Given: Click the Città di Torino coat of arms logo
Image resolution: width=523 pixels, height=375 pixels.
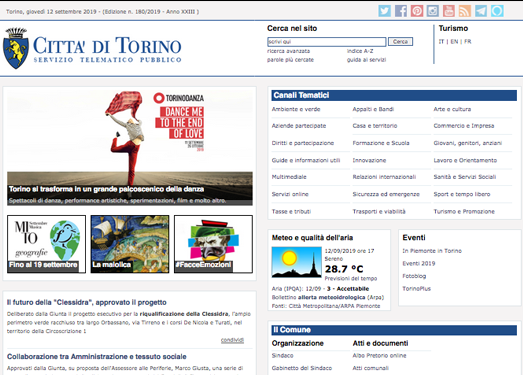Looking at the screenshot, I should coord(15,48).
